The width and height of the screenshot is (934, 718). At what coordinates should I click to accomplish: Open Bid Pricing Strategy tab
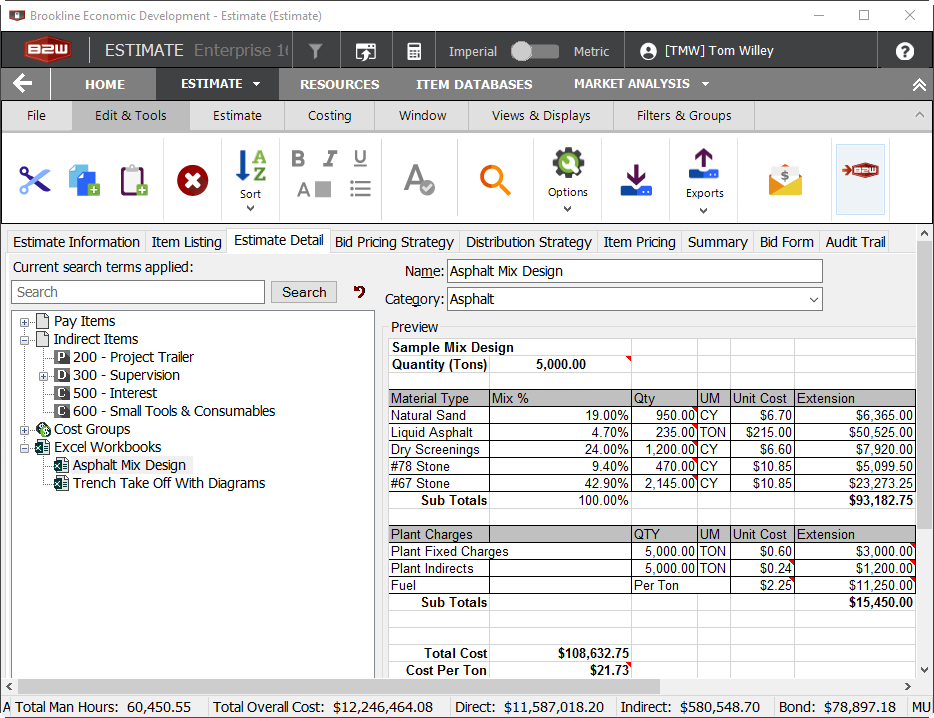(x=394, y=242)
